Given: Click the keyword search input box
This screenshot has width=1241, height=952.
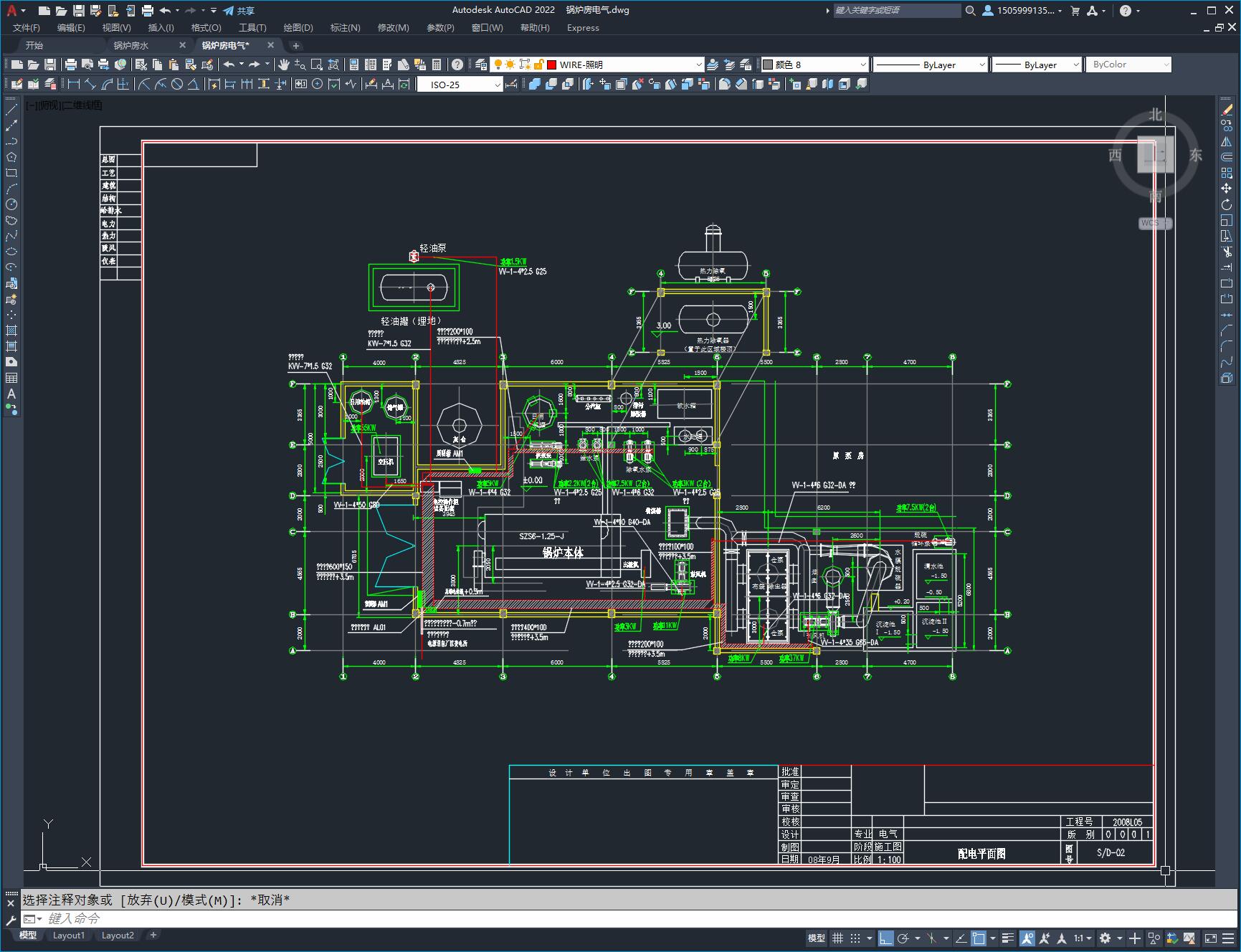Looking at the screenshot, I should point(897,11).
